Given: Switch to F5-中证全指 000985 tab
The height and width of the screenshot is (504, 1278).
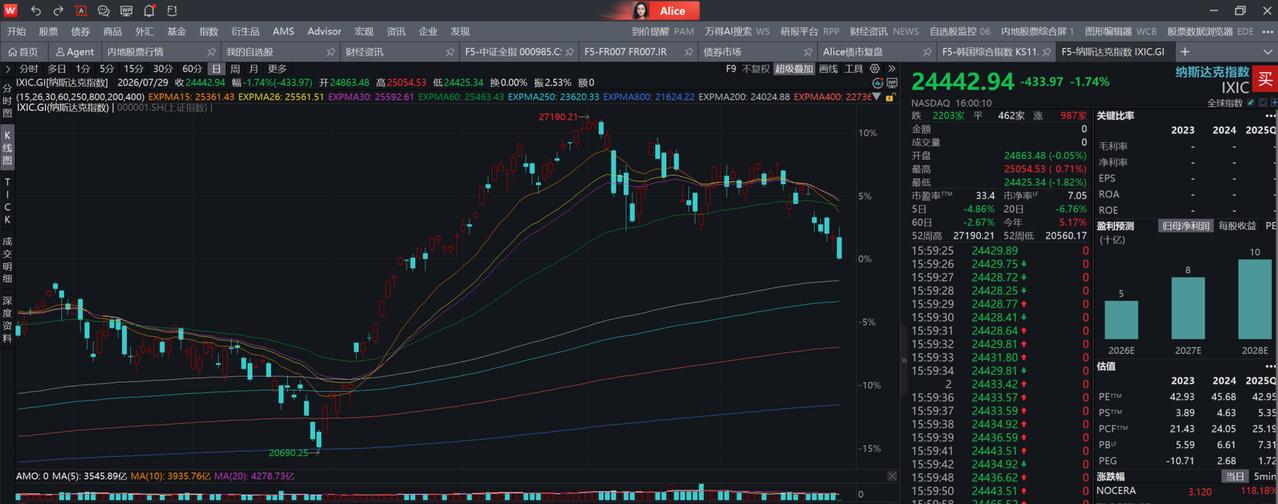Looking at the screenshot, I should click(x=518, y=51).
